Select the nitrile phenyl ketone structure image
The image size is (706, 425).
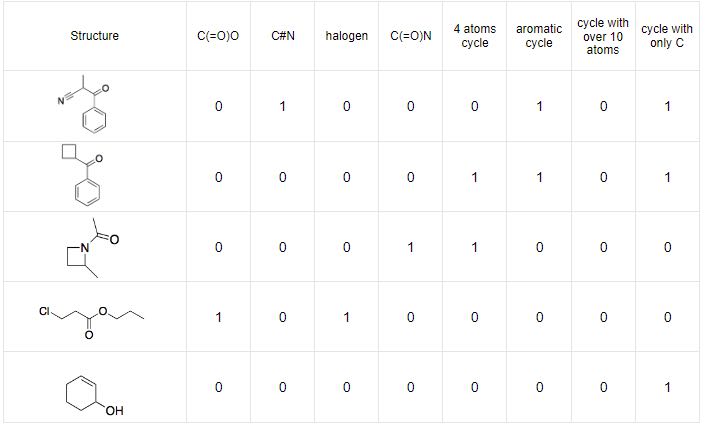84,104
